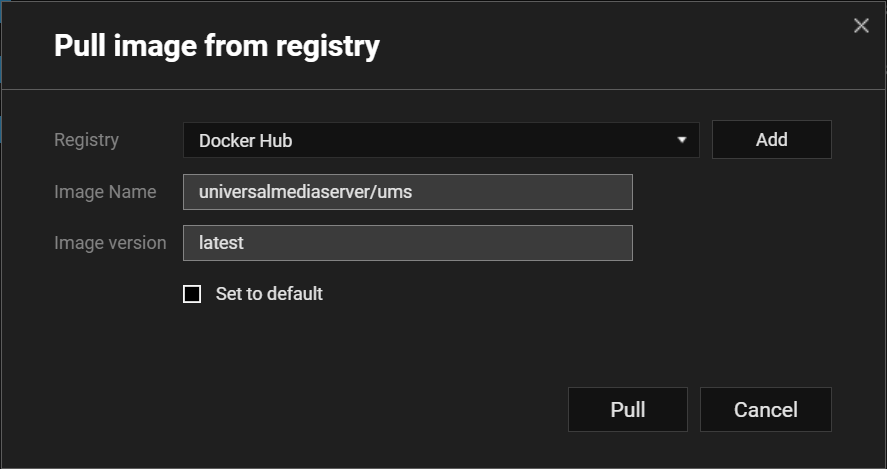Click the Registry dropdown arrow
Screen dimensions: 887x469
point(682,140)
